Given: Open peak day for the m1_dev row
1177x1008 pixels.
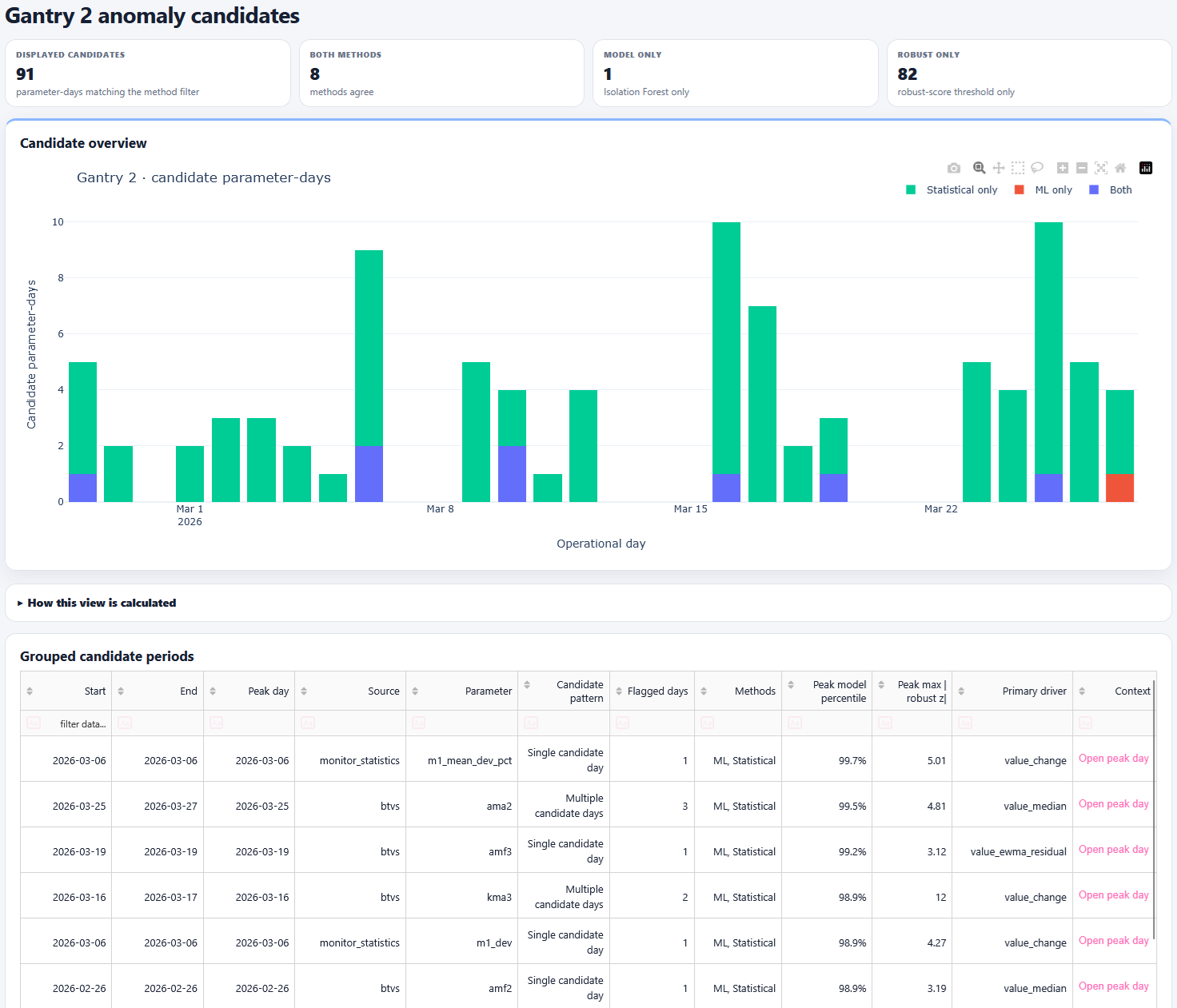Looking at the screenshot, I should click(1113, 941).
